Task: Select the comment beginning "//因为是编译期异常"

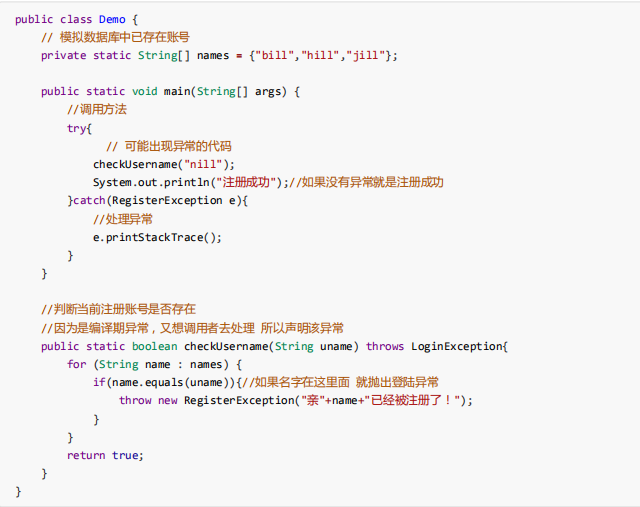Action: pos(193,328)
